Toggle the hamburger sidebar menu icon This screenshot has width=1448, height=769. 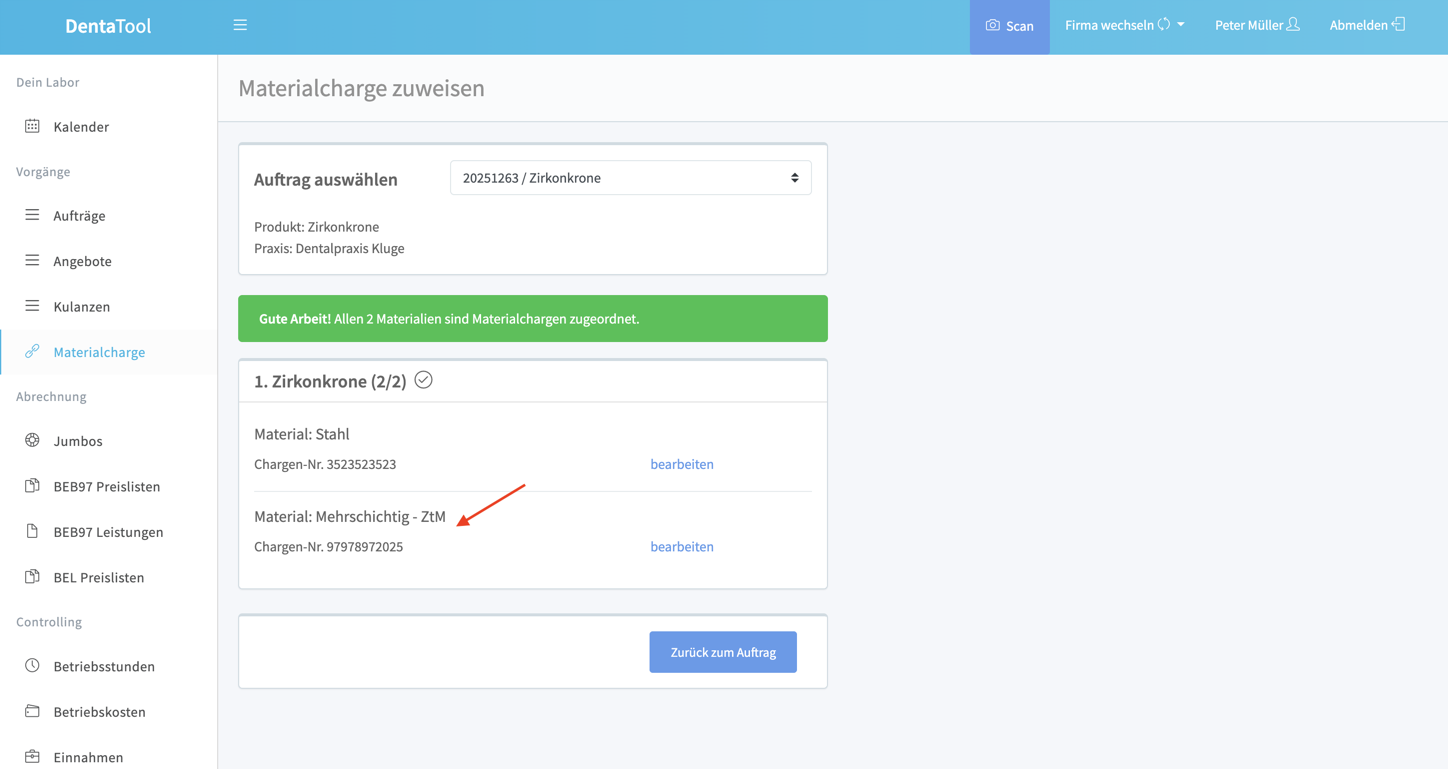click(240, 25)
